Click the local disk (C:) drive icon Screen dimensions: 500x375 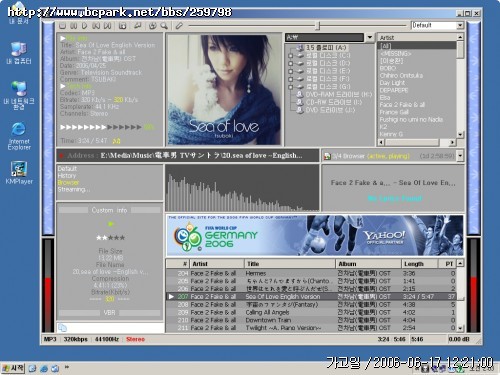click(x=300, y=56)
